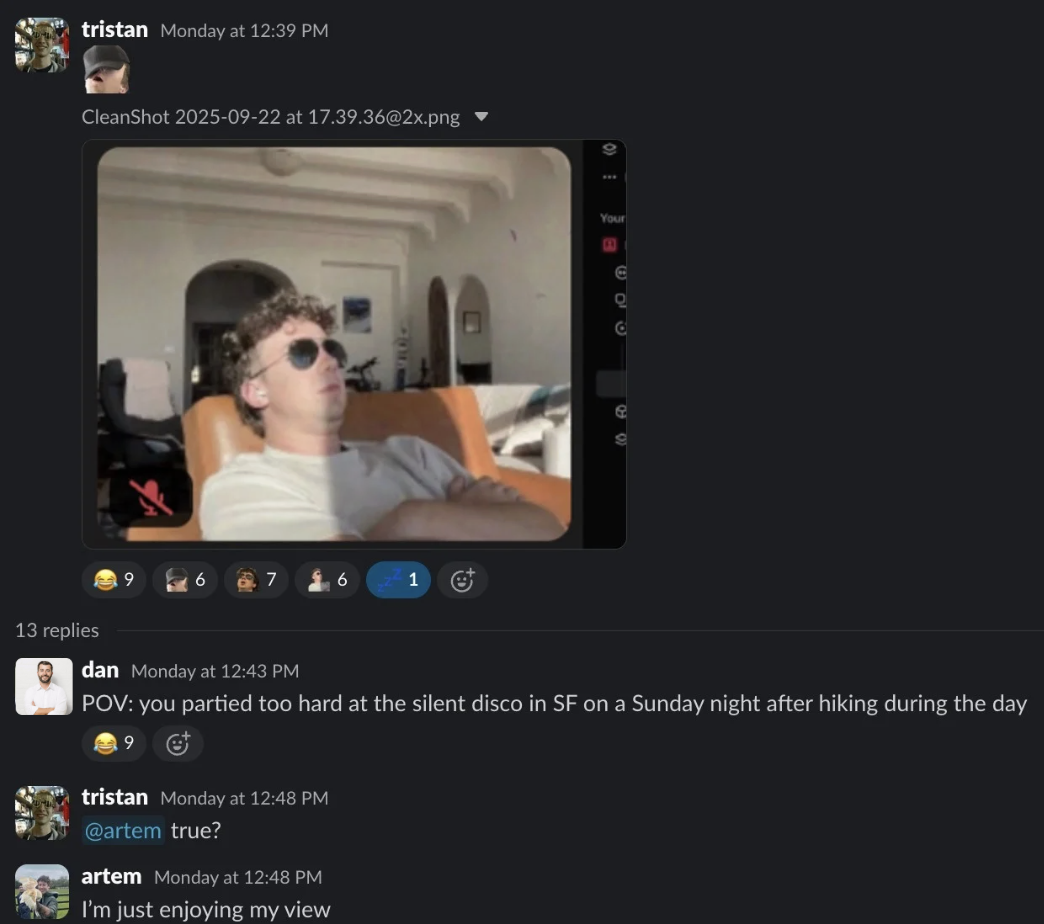Image resolution: width=1044 pixels, height=924 pixels.
Task: Toggle the laughing reaction with 9 on dan's reply
Action: (114, 743)
